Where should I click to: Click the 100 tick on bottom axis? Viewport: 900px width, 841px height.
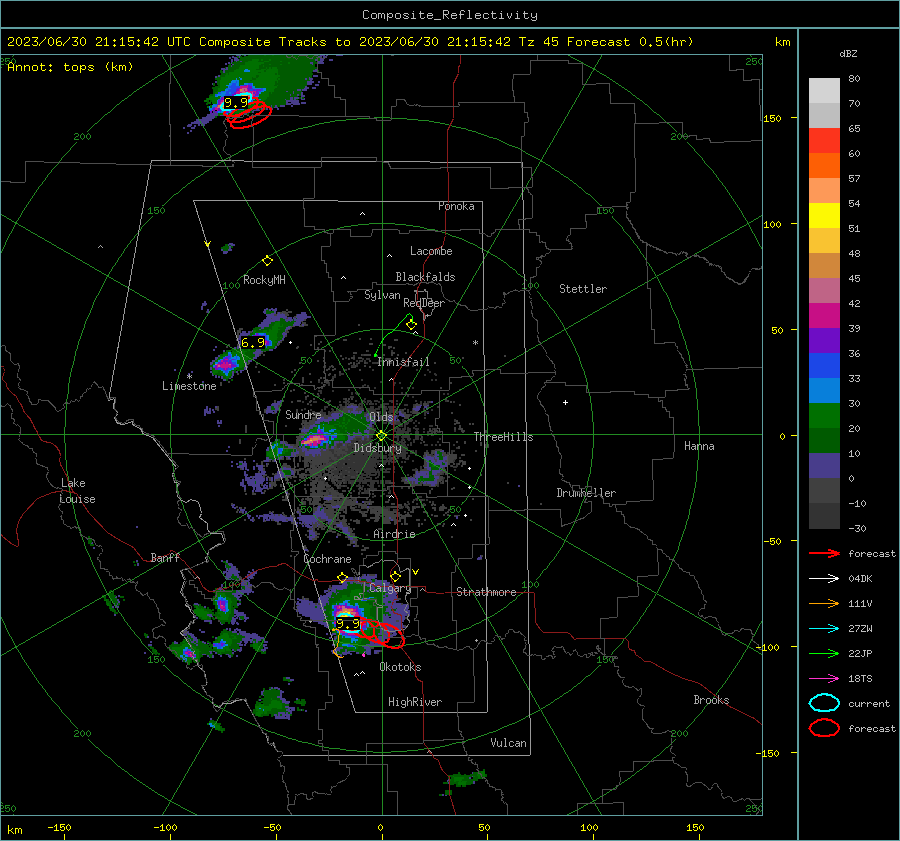pos(589,827)
